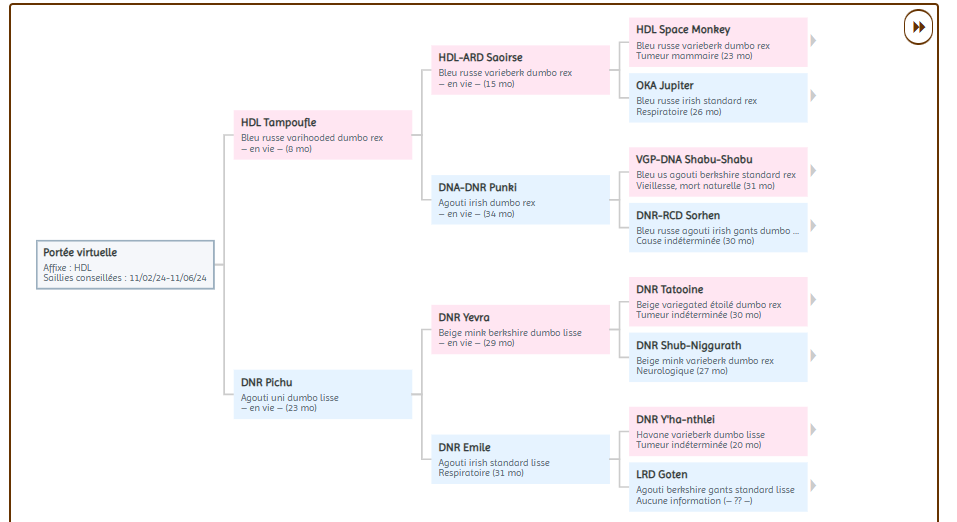This screenshot has width=957, height=522.
Task: Open the HDL Tampoufle pedigree card
Action: 322,135
